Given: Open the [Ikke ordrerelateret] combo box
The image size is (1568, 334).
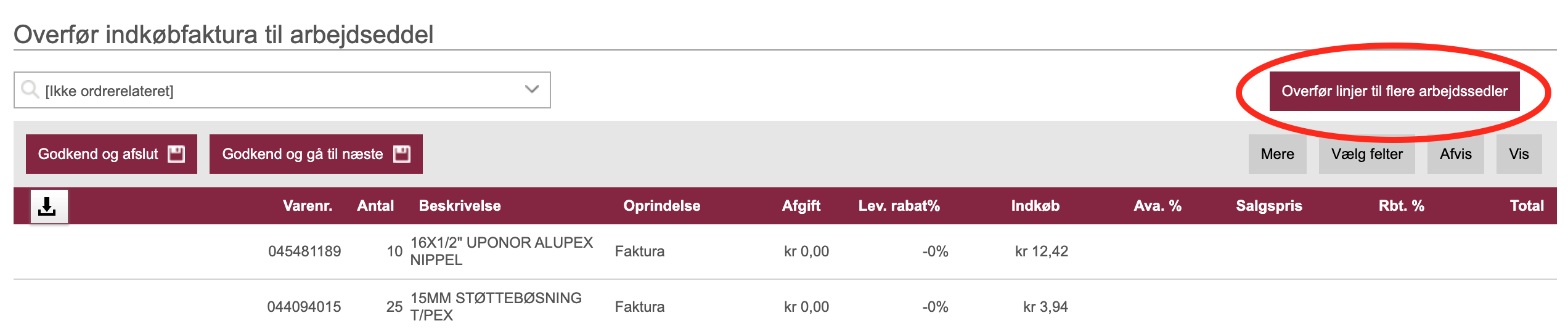Looking at the screenshot, I should (282, 90).
